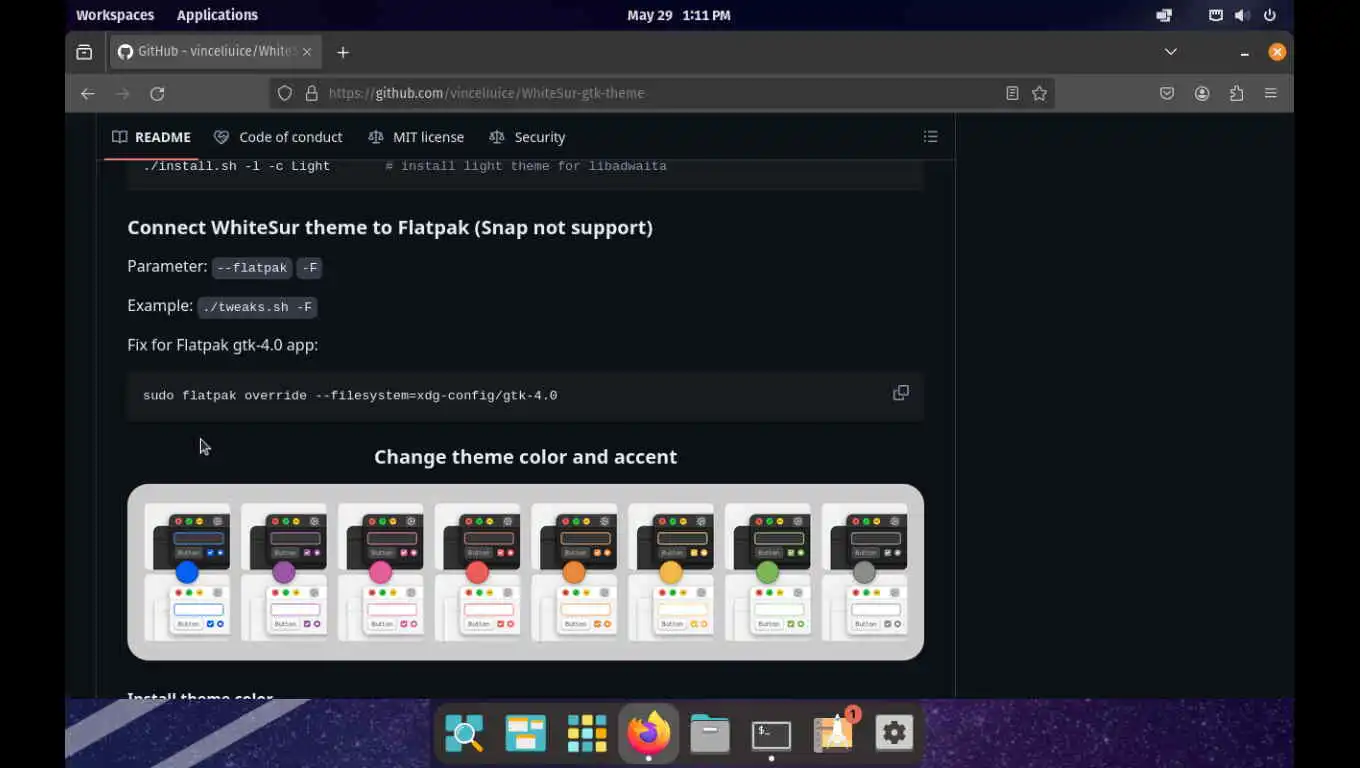Select the blue accent color circle
Screen dimensions: 1360x768
pyautogui.click(x=187, y=572)
